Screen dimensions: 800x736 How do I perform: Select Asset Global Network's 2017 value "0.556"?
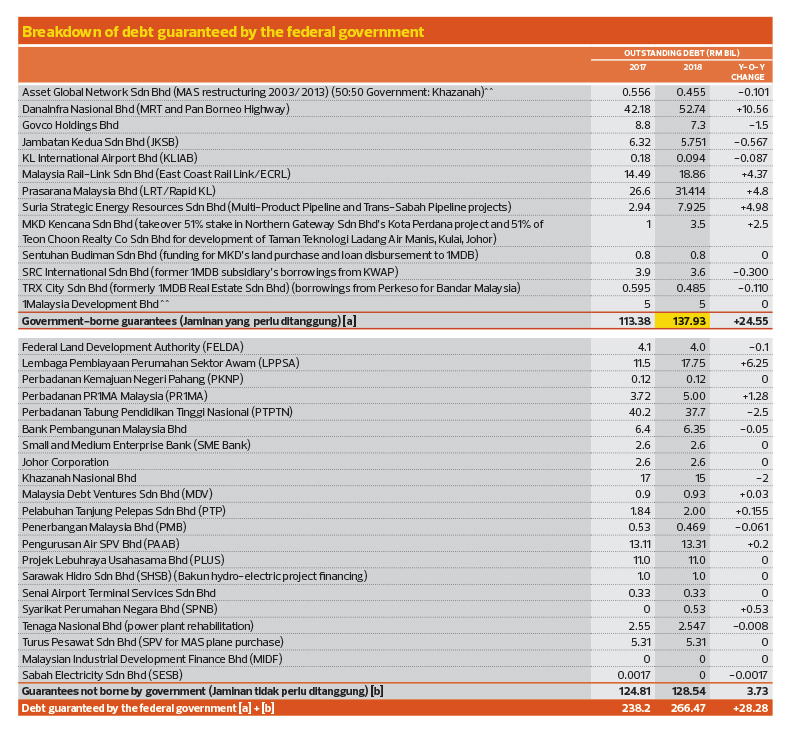[x=636, y=92]
